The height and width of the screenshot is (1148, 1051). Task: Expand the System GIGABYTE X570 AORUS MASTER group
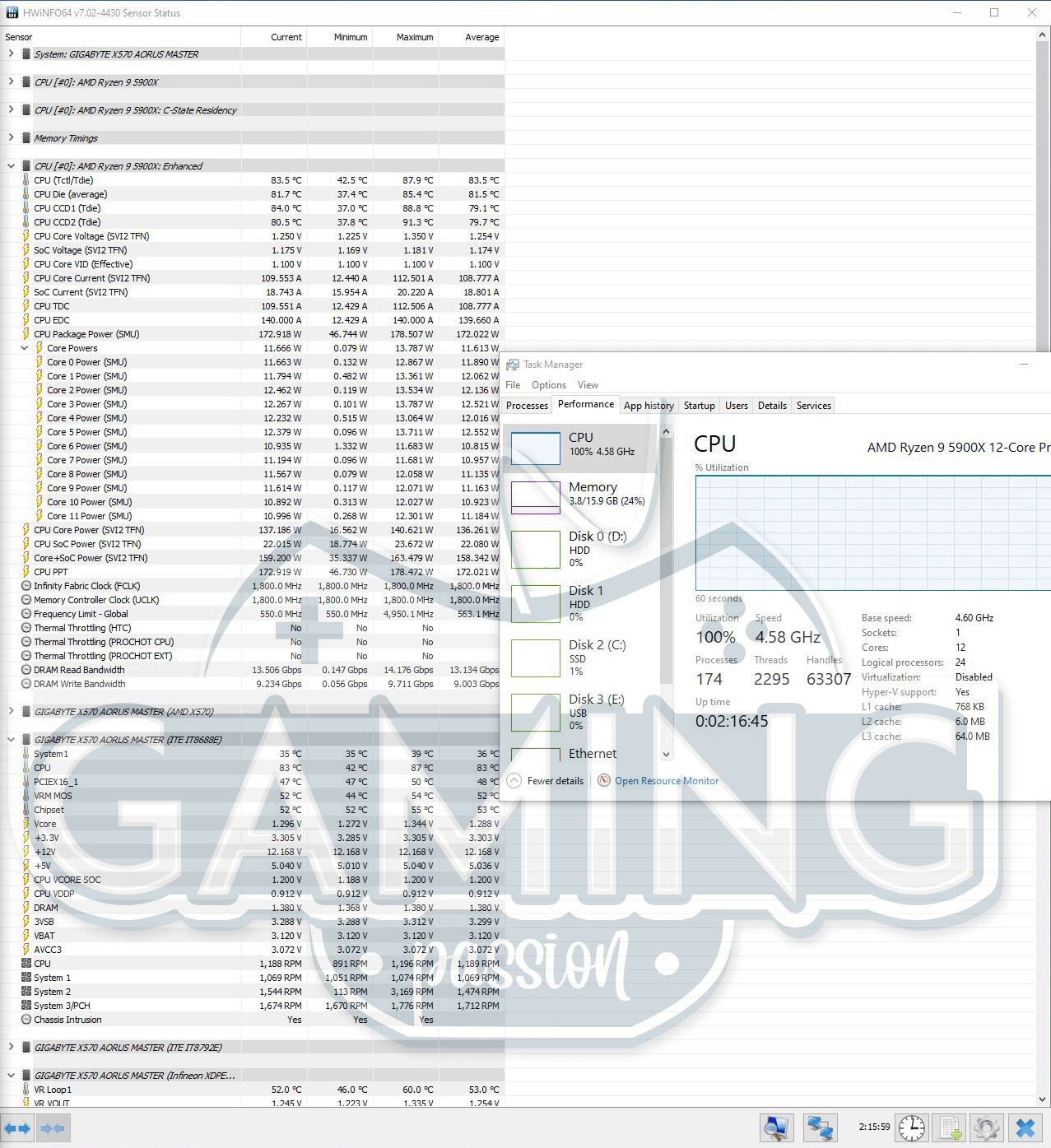[x=11, y=53]
